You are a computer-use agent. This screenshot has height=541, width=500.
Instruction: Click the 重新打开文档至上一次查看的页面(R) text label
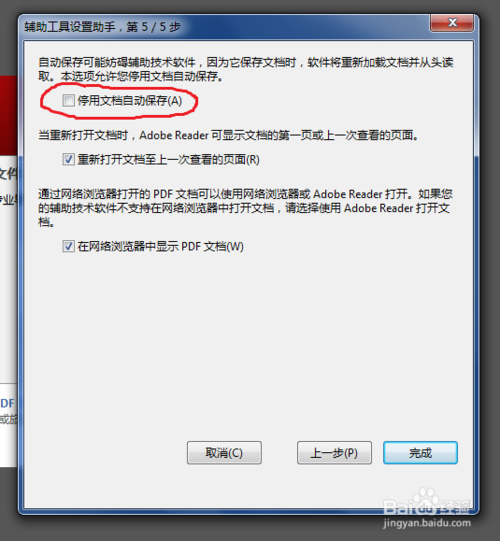point(168,159)
